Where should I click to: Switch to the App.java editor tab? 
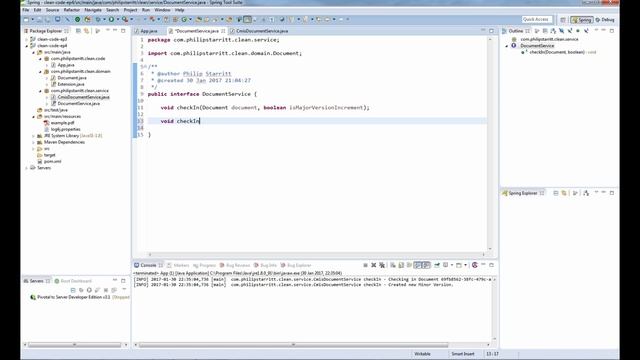click(149, 31)
